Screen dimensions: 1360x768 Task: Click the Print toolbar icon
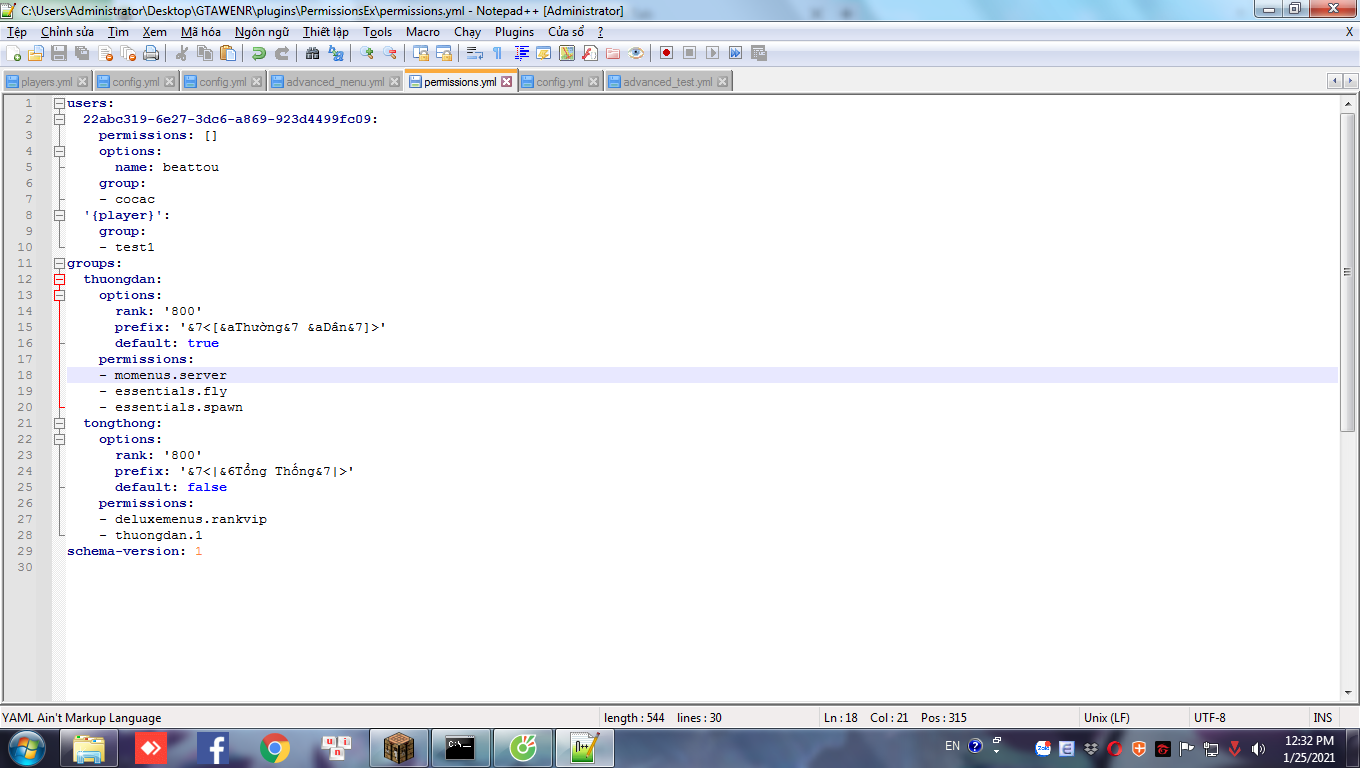[x=151, y=53]
